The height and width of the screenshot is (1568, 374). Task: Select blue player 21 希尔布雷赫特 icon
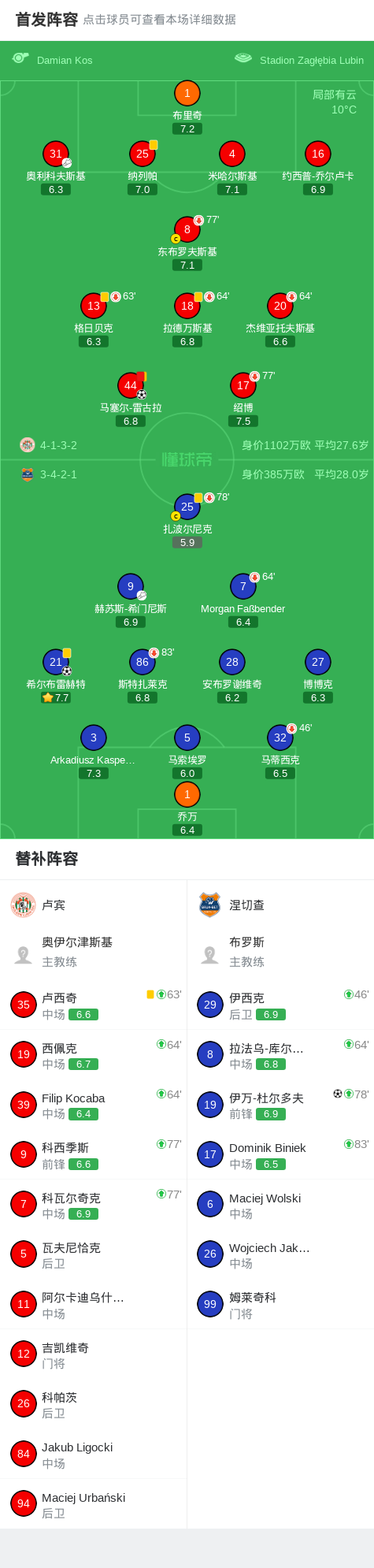(x=56, y=662)
